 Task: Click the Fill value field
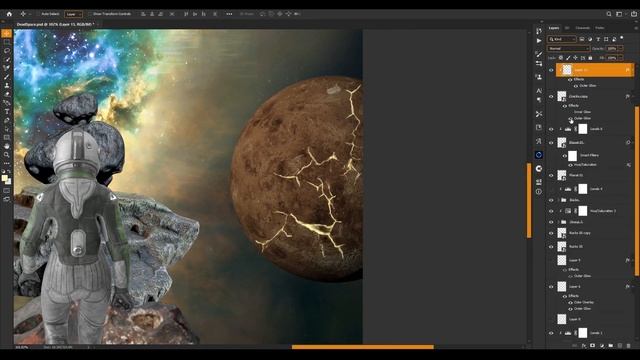[611, 58]
